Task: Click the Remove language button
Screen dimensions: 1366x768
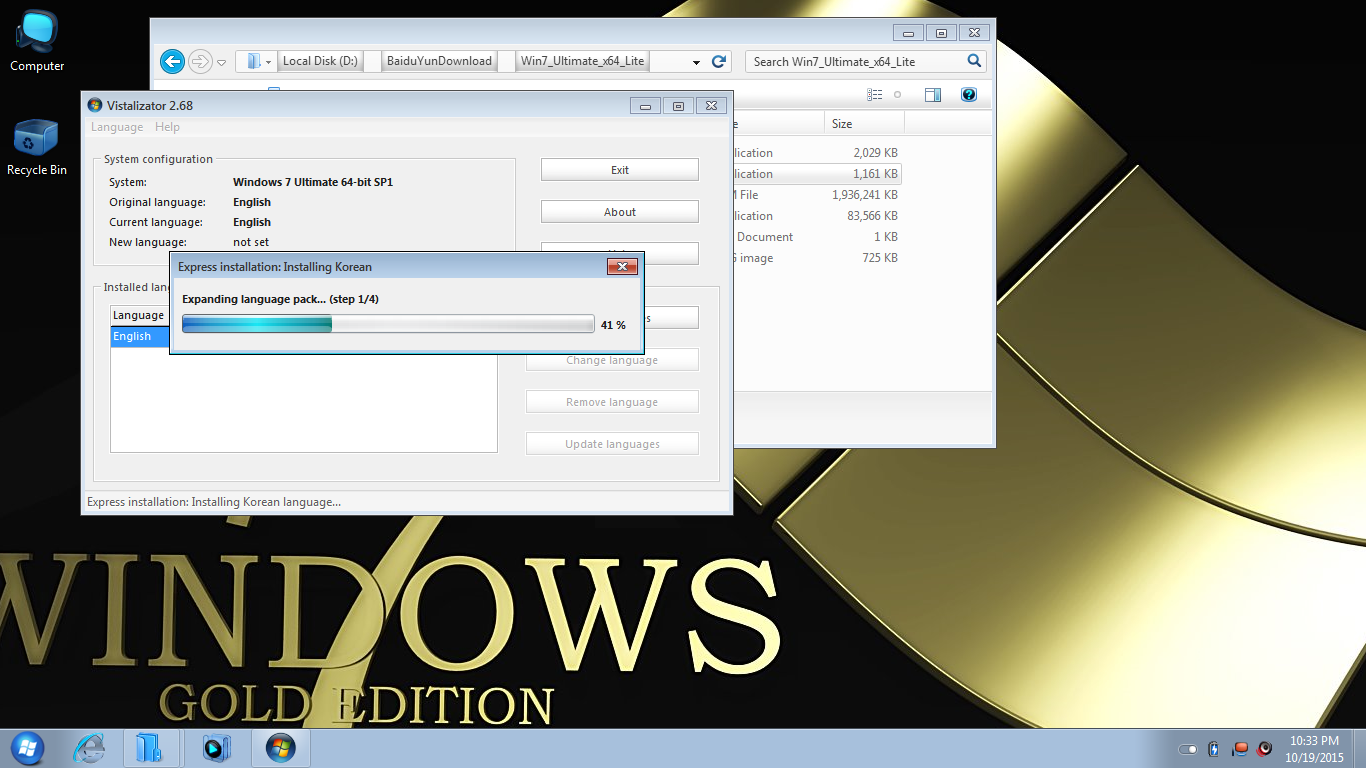Action: click(x=612, y=402)
